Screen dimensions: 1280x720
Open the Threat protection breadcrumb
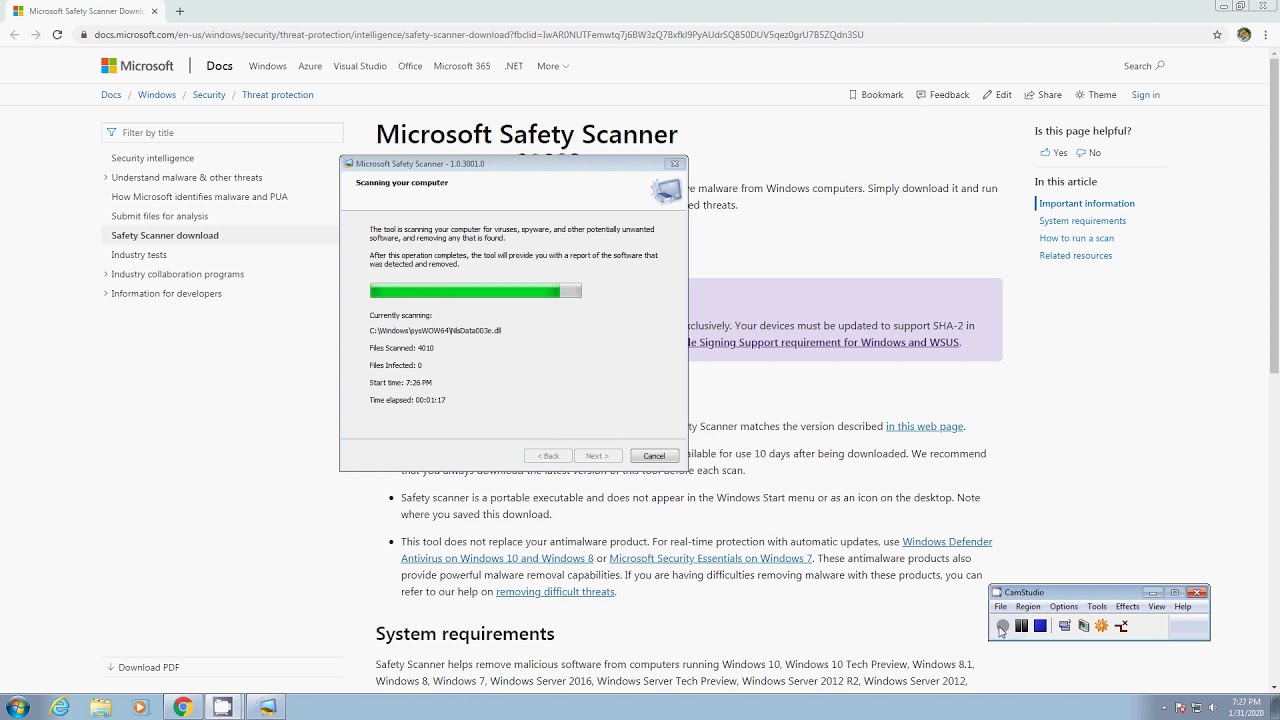278,95
